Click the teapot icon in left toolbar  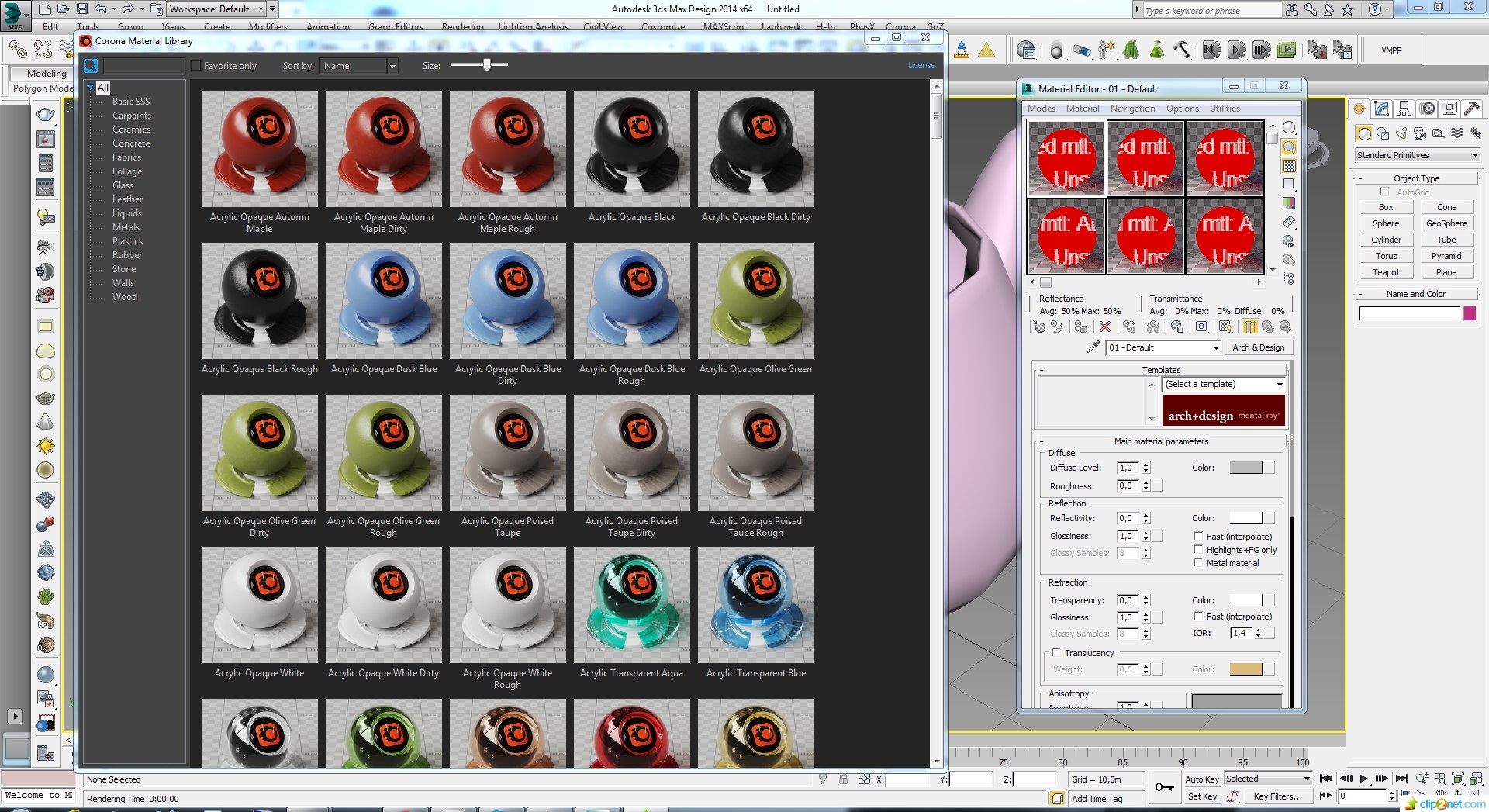[x=46, y=115]
